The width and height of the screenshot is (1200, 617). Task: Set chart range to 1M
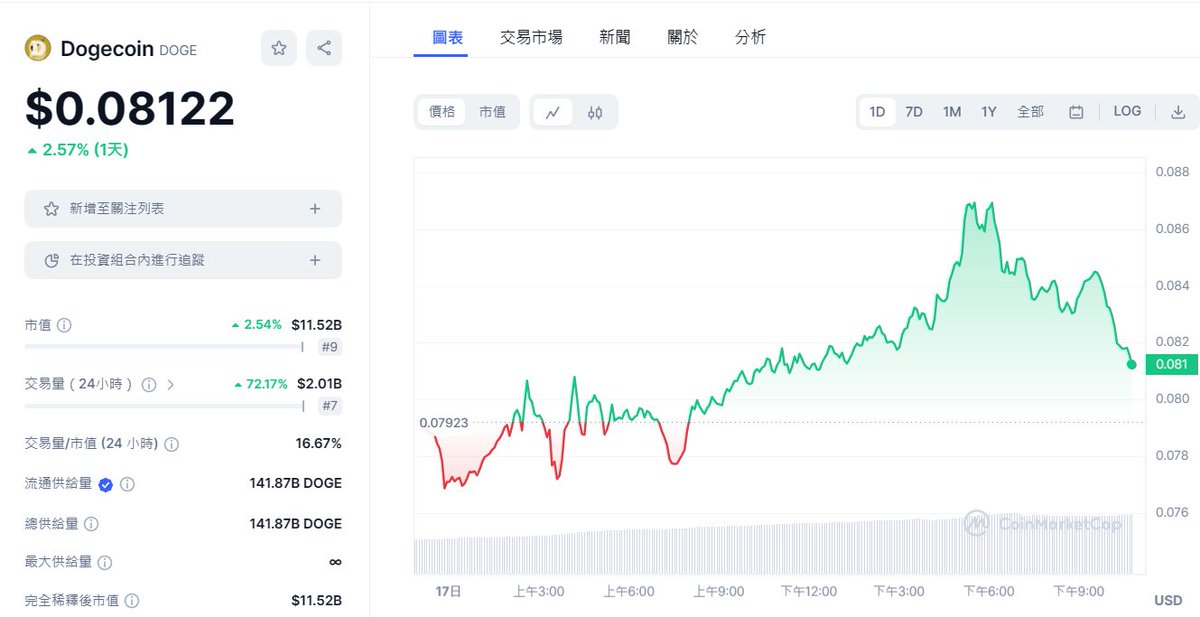(952, 112)
